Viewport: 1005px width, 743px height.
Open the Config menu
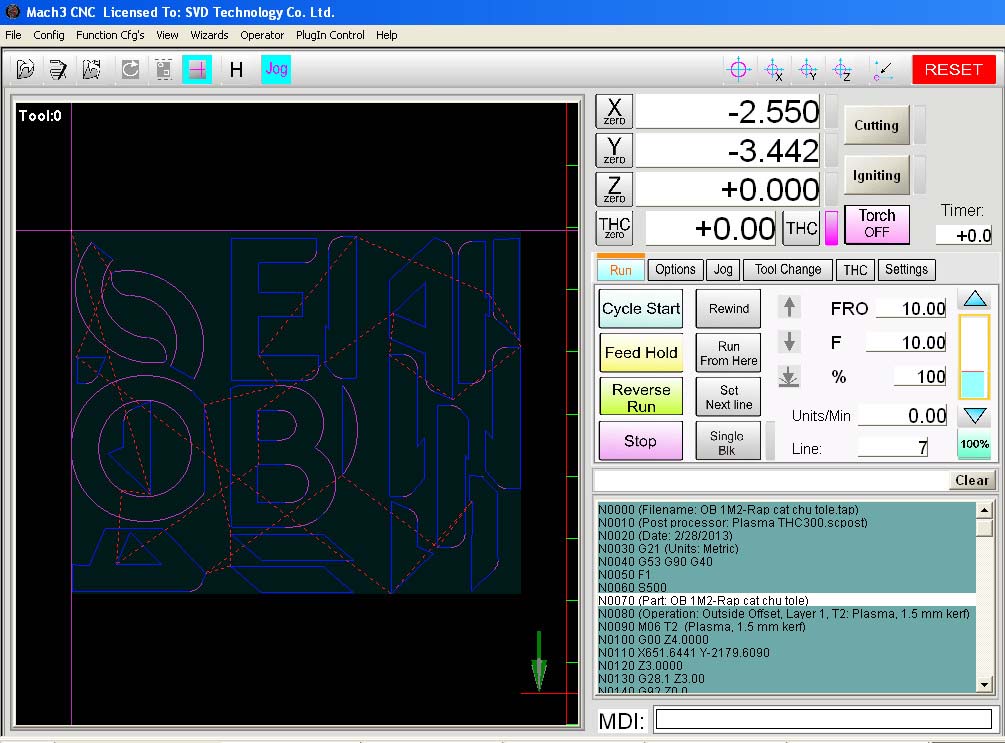[48, 35]
